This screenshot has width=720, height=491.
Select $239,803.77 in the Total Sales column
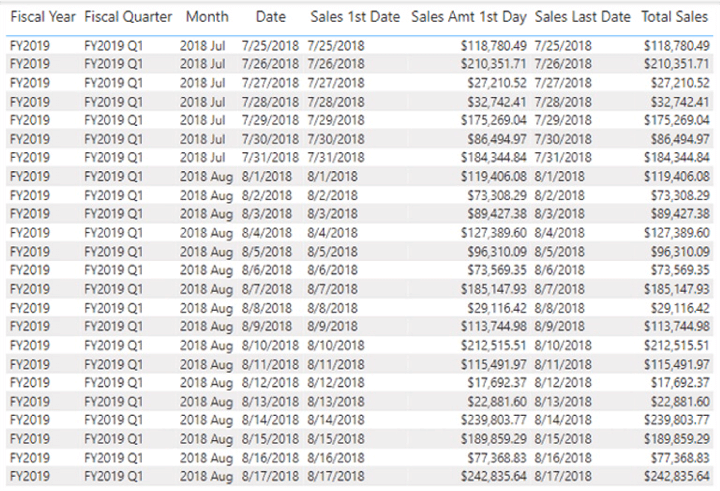pos(677,420)
